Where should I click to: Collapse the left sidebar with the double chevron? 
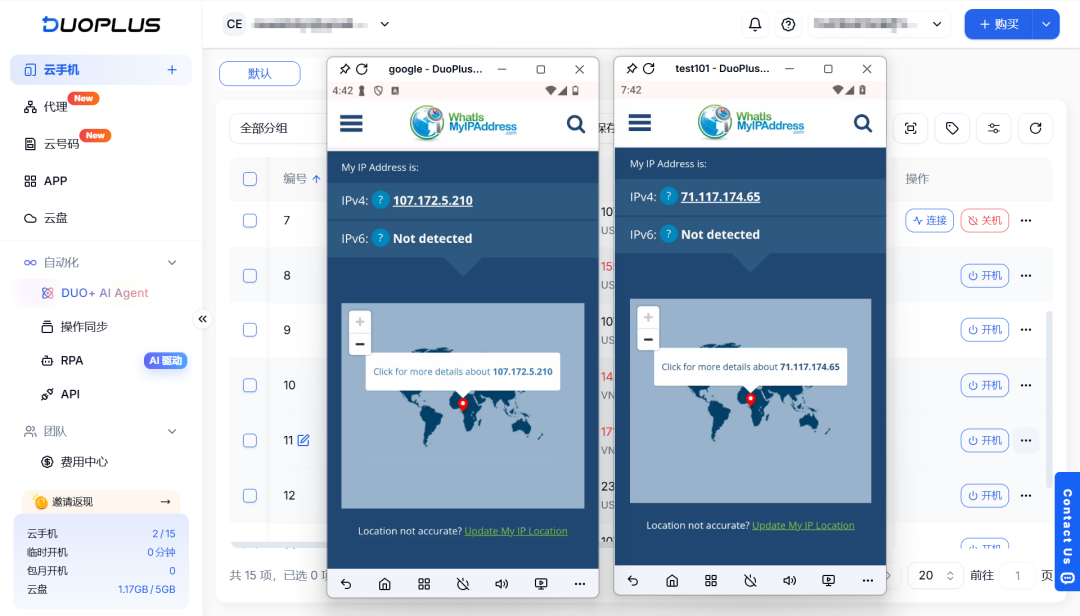pyautogui.click(x=202, y=319)
